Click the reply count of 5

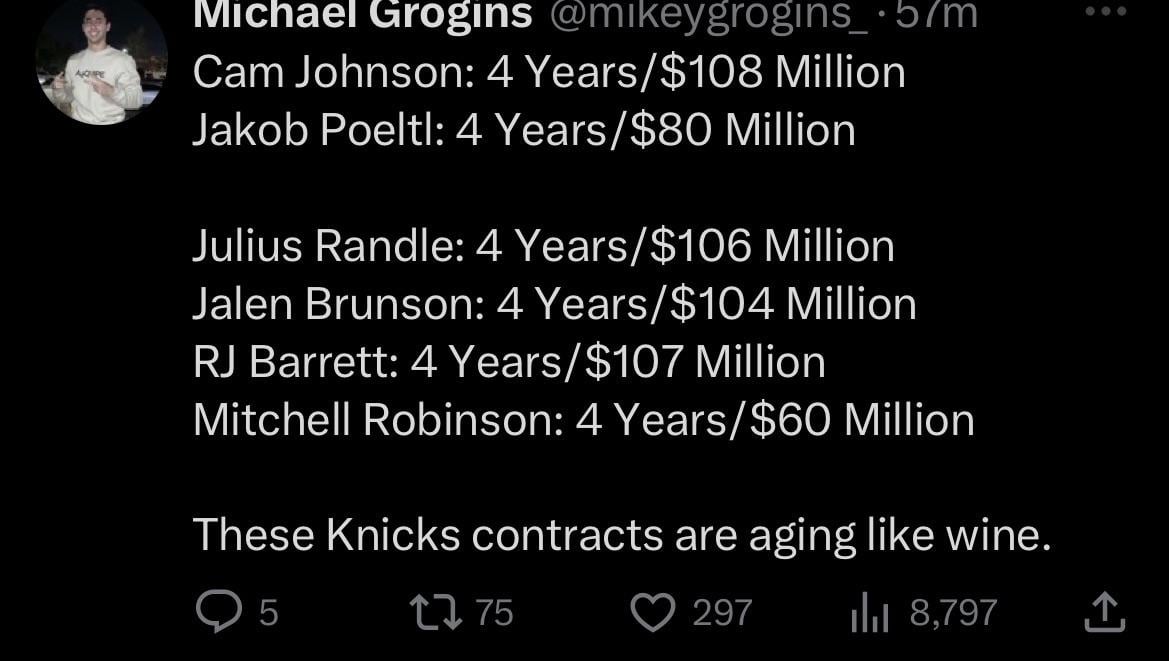[268, 612]
